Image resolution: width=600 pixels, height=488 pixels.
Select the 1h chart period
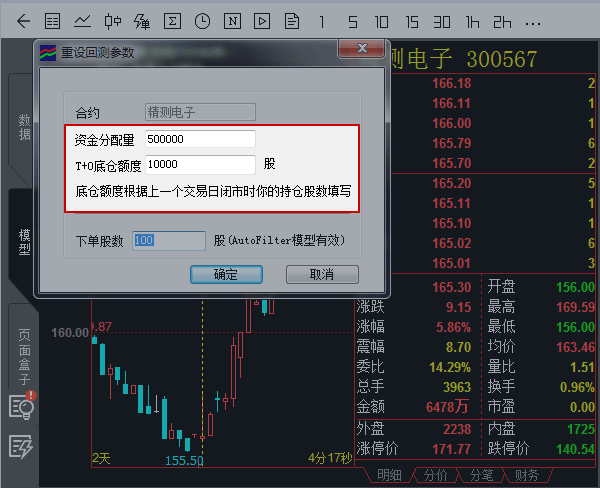coord(473,20)
